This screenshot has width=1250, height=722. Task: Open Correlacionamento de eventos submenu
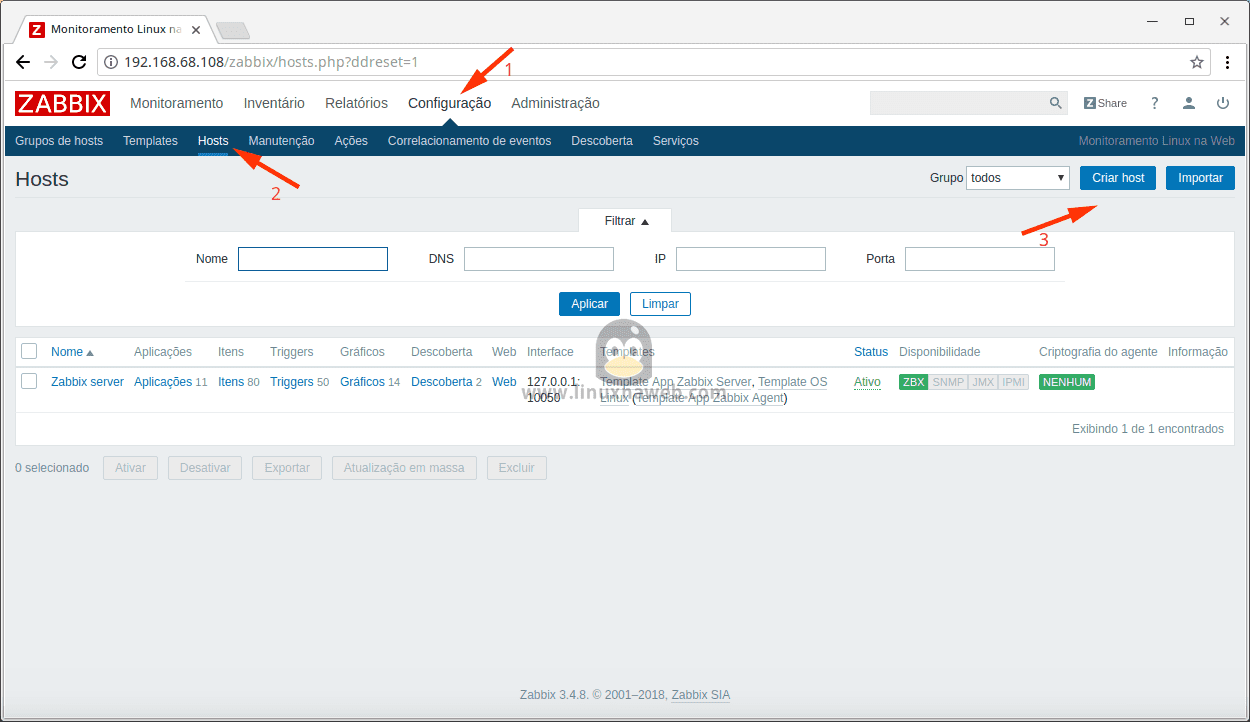coord(469,141)
